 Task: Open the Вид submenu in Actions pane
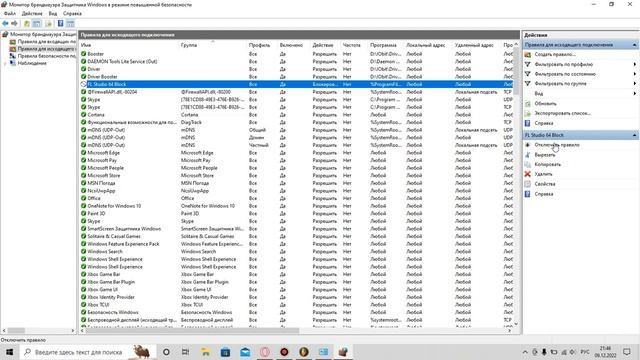pyautogui.click(x=580, y=93)
